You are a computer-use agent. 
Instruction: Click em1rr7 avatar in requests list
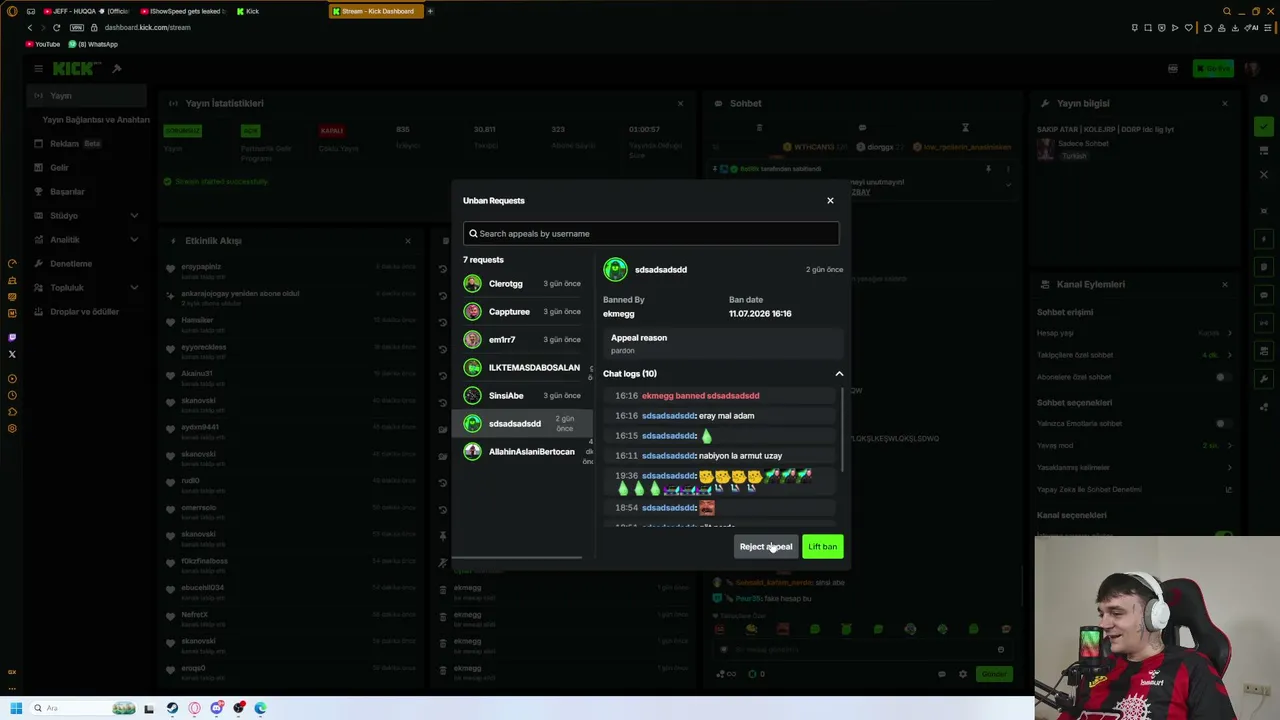click(x=472, y=339)
